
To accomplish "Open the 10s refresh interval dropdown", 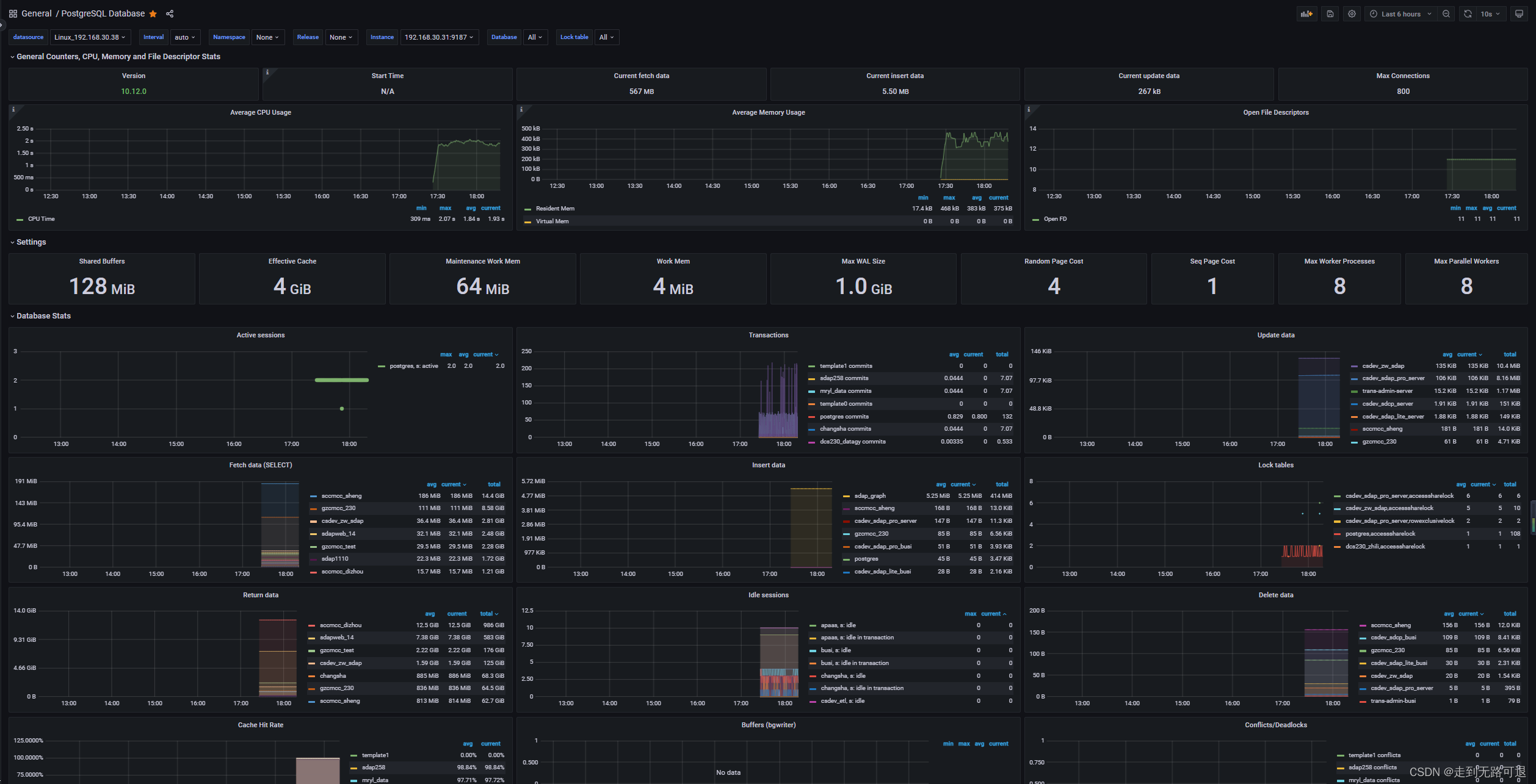I will pos(1490,13).
